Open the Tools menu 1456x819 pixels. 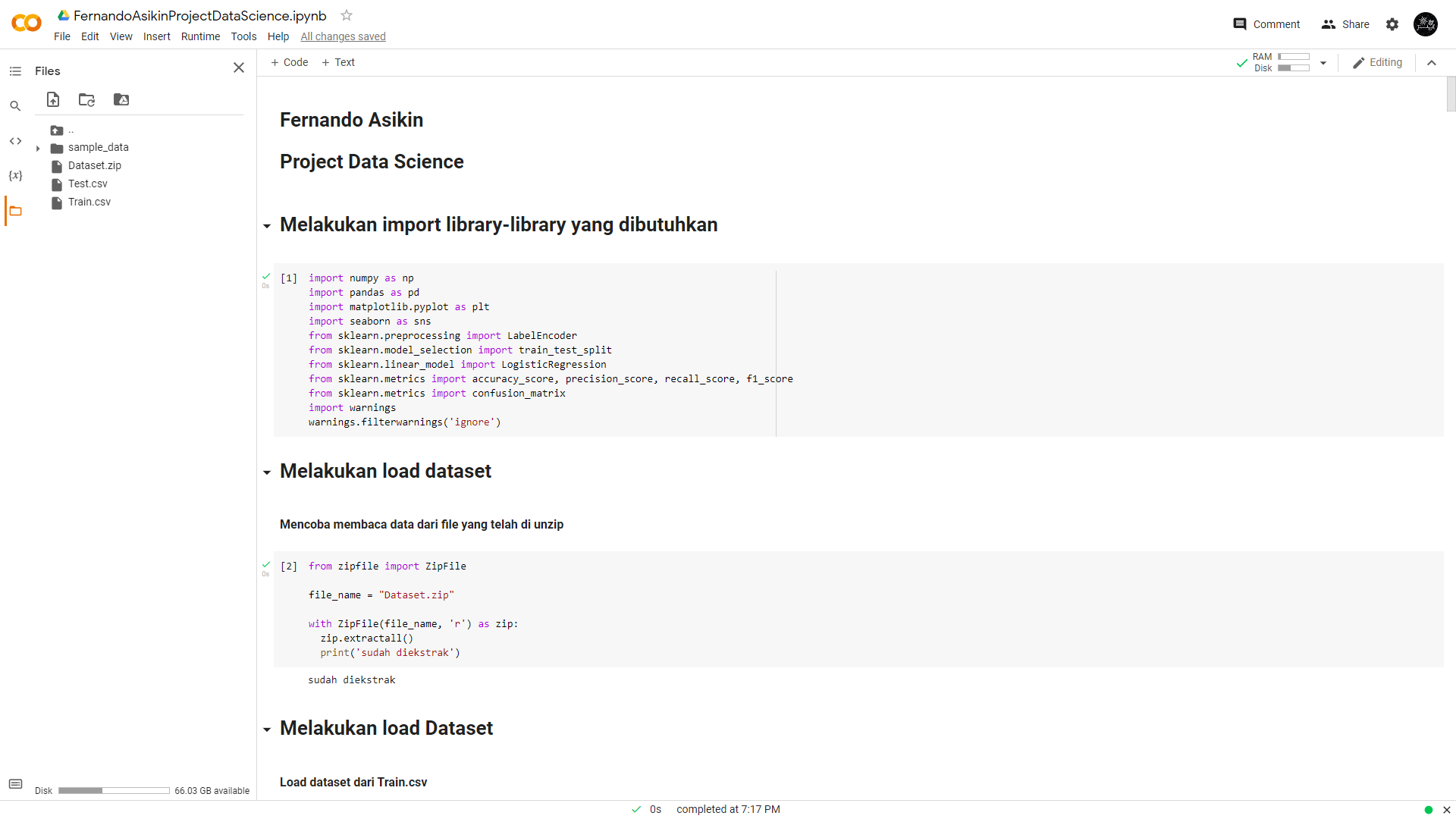point(243,36)
